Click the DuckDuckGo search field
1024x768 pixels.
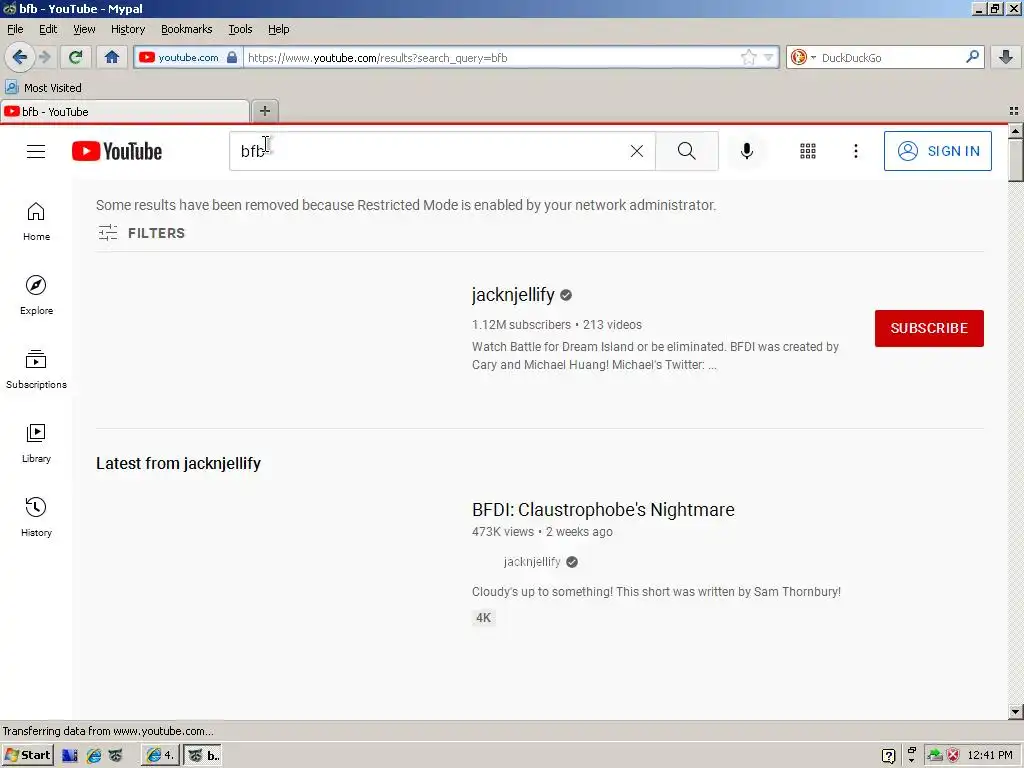click(x=891, y=57)
